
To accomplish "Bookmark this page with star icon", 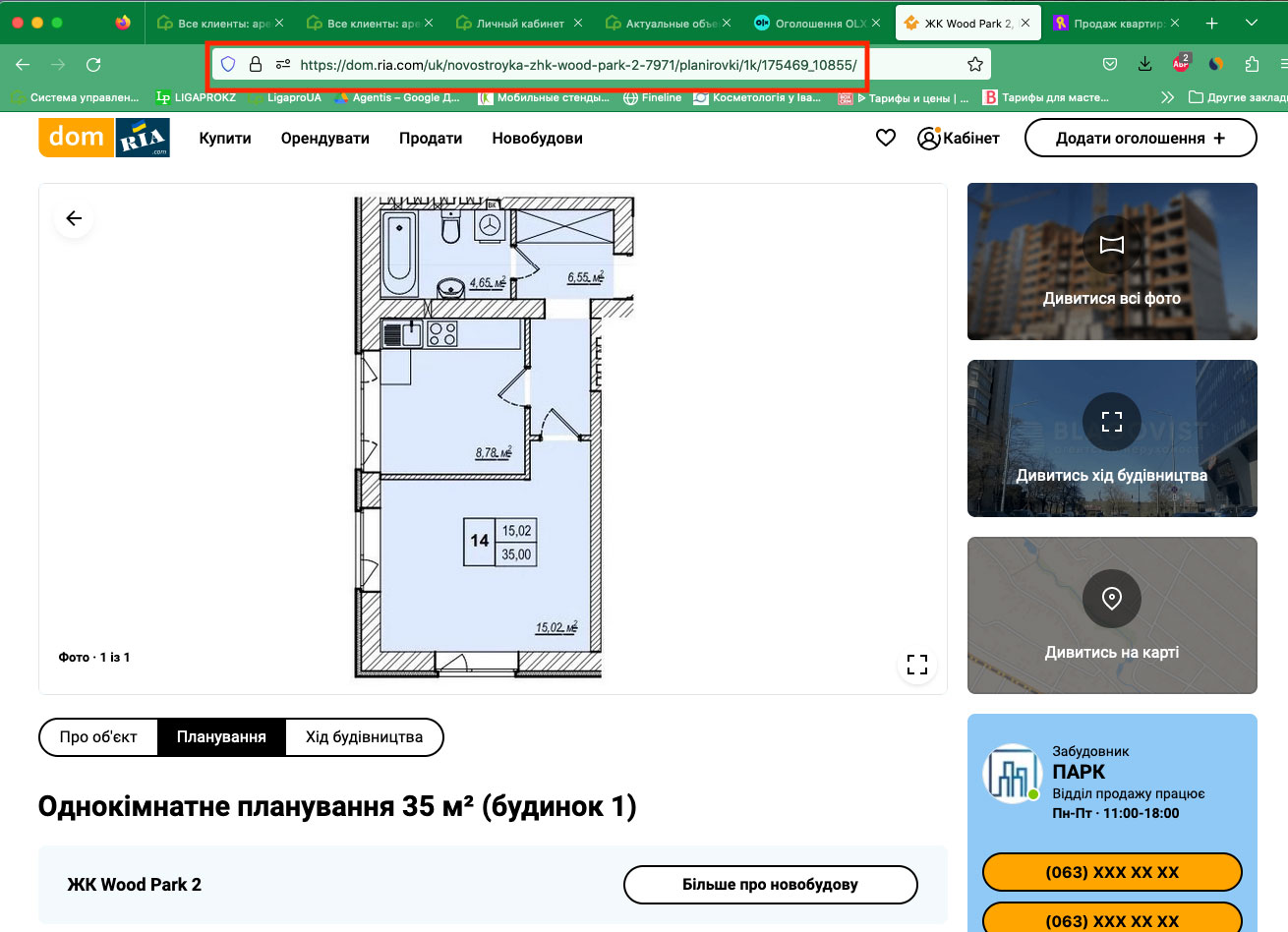I will 974,65.
